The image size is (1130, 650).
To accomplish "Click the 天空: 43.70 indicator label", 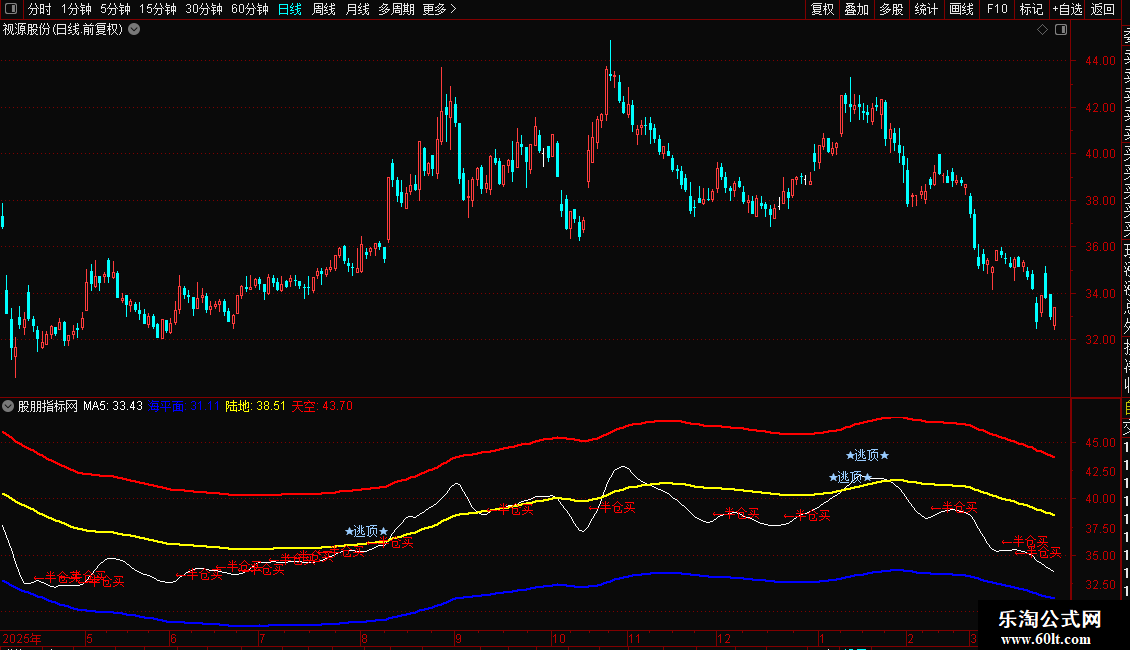I will pos(322,406).
